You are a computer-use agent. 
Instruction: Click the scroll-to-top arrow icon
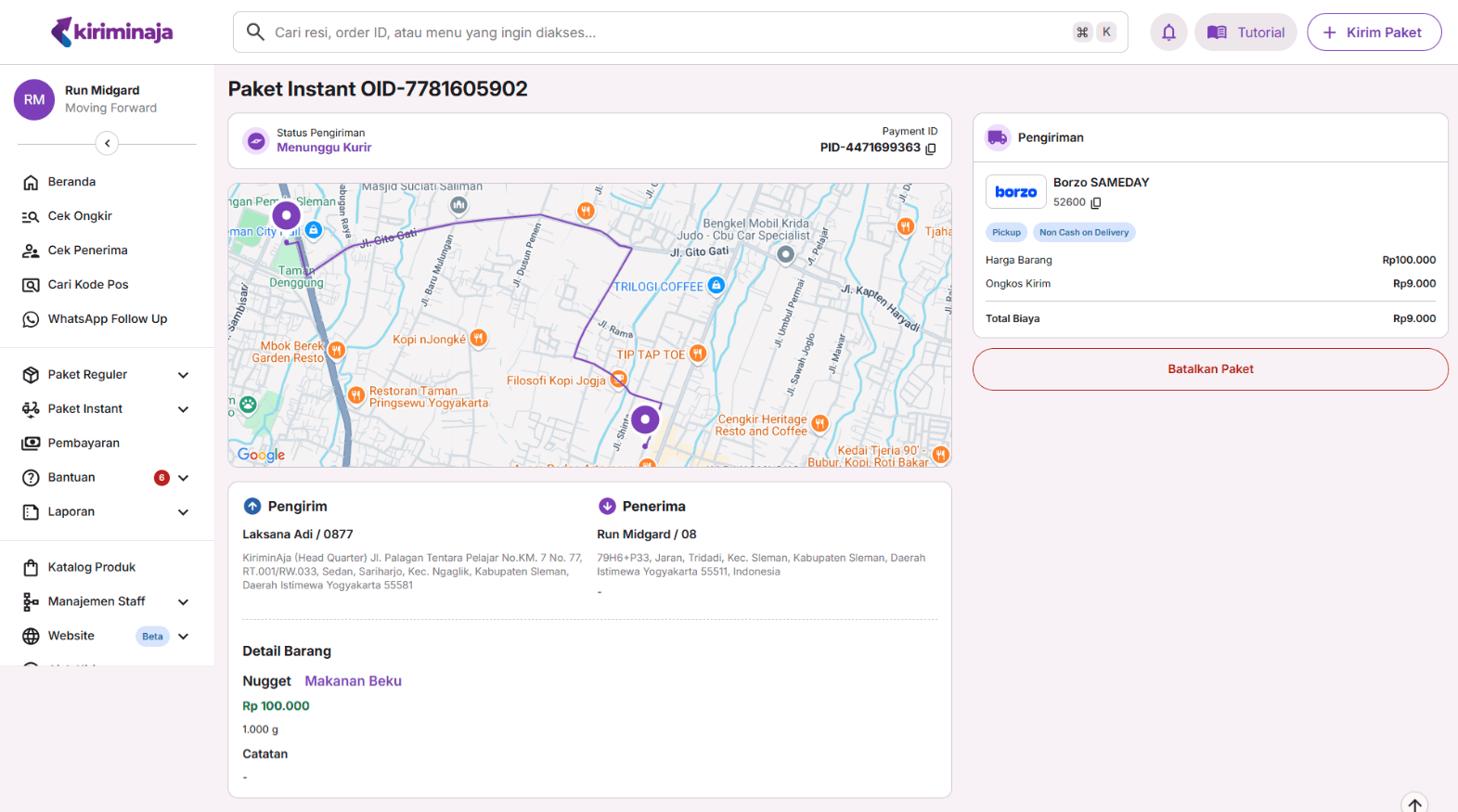1413,804
